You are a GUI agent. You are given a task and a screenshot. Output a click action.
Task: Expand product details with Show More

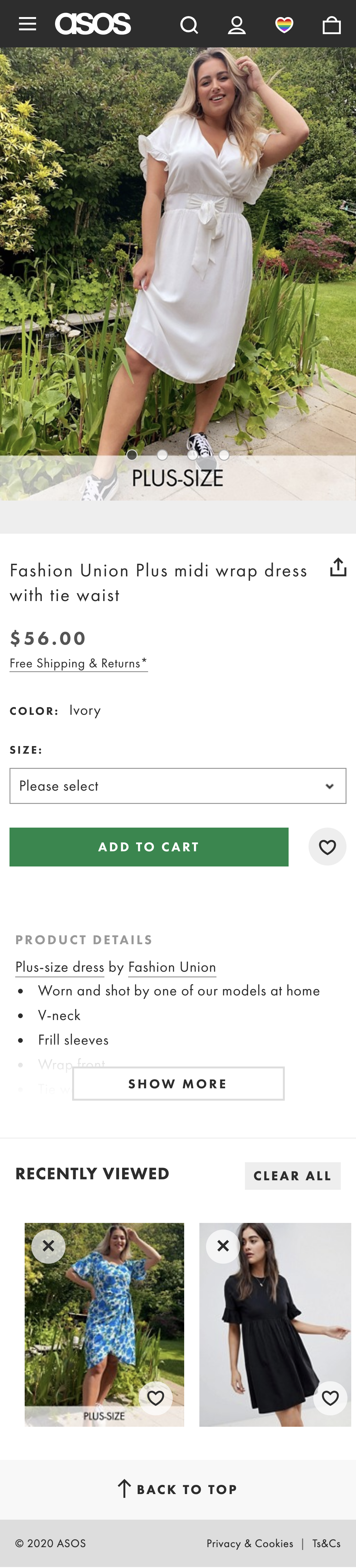point(178,1084)
